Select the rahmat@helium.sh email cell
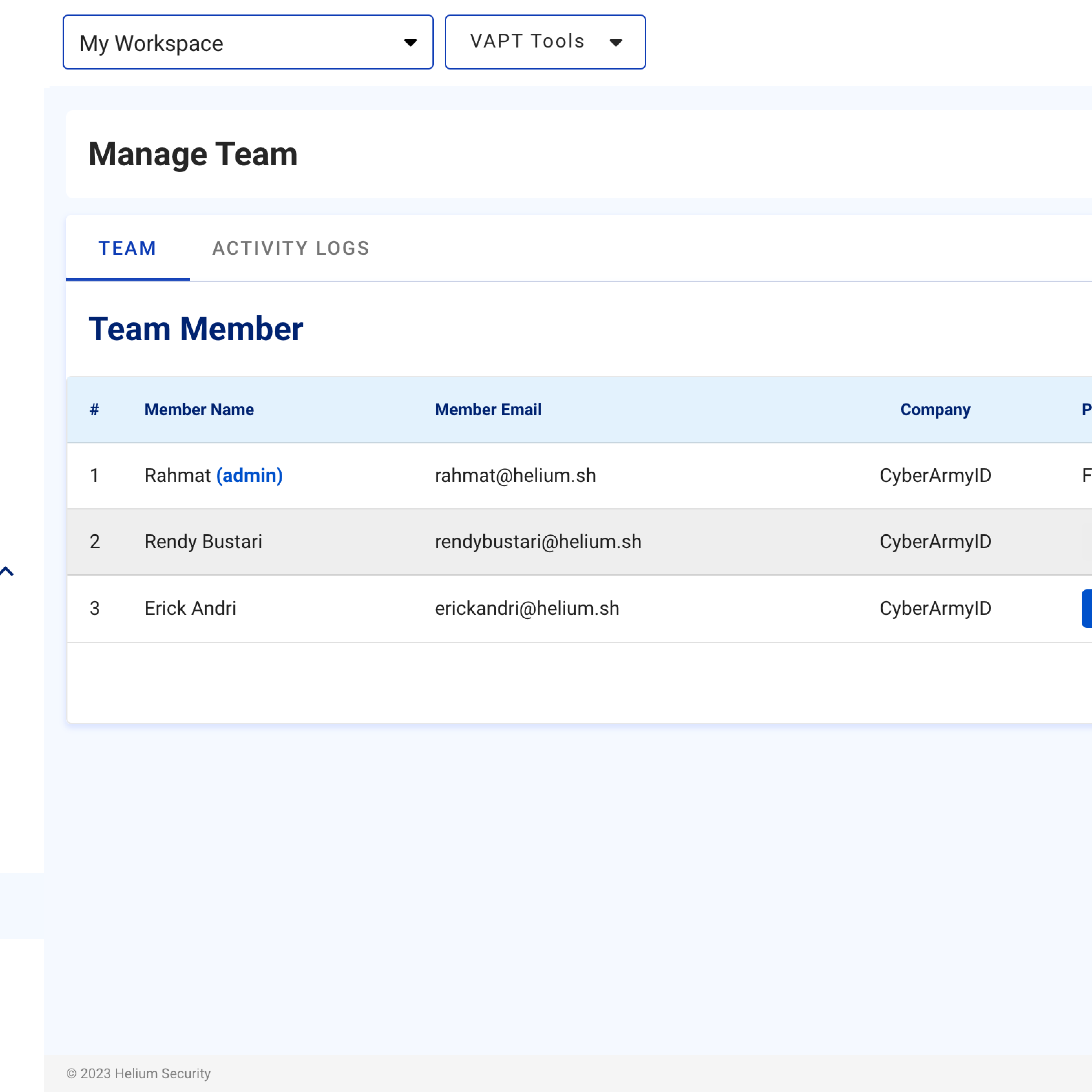1092x1092 pixels. [515, 475]
